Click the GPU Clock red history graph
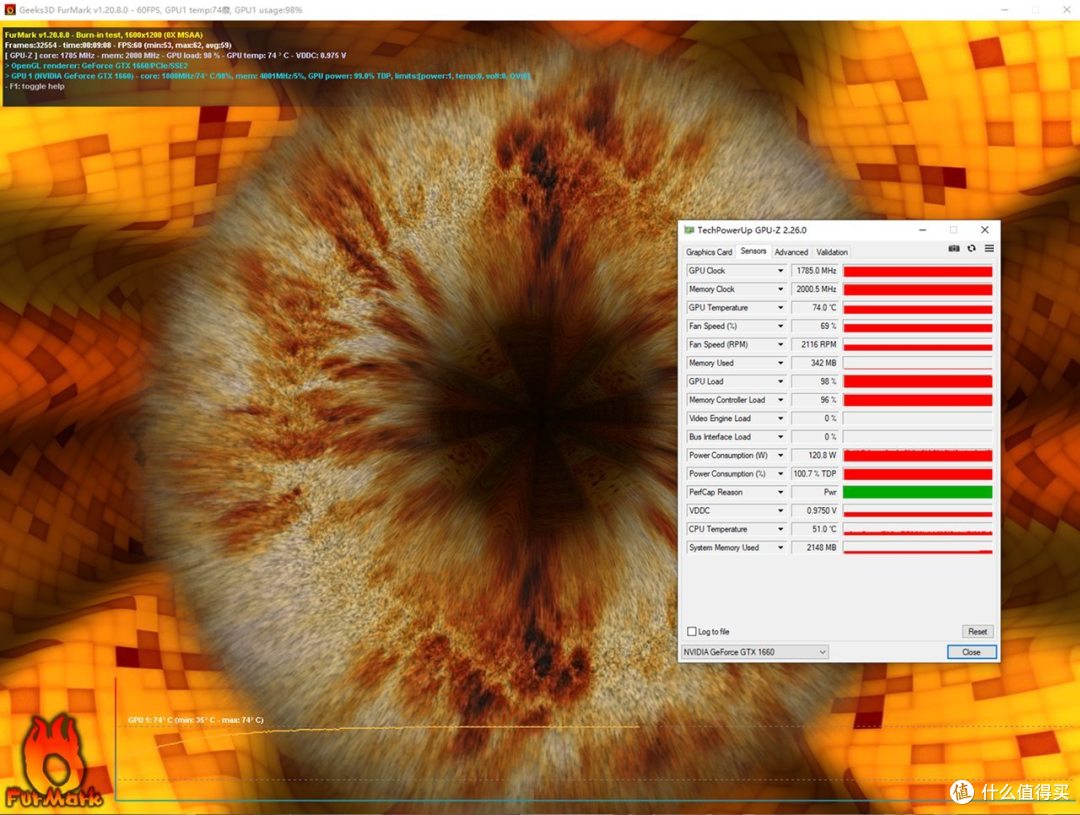The height and width of the screenshot is (815, 1080). pos(917,271)
